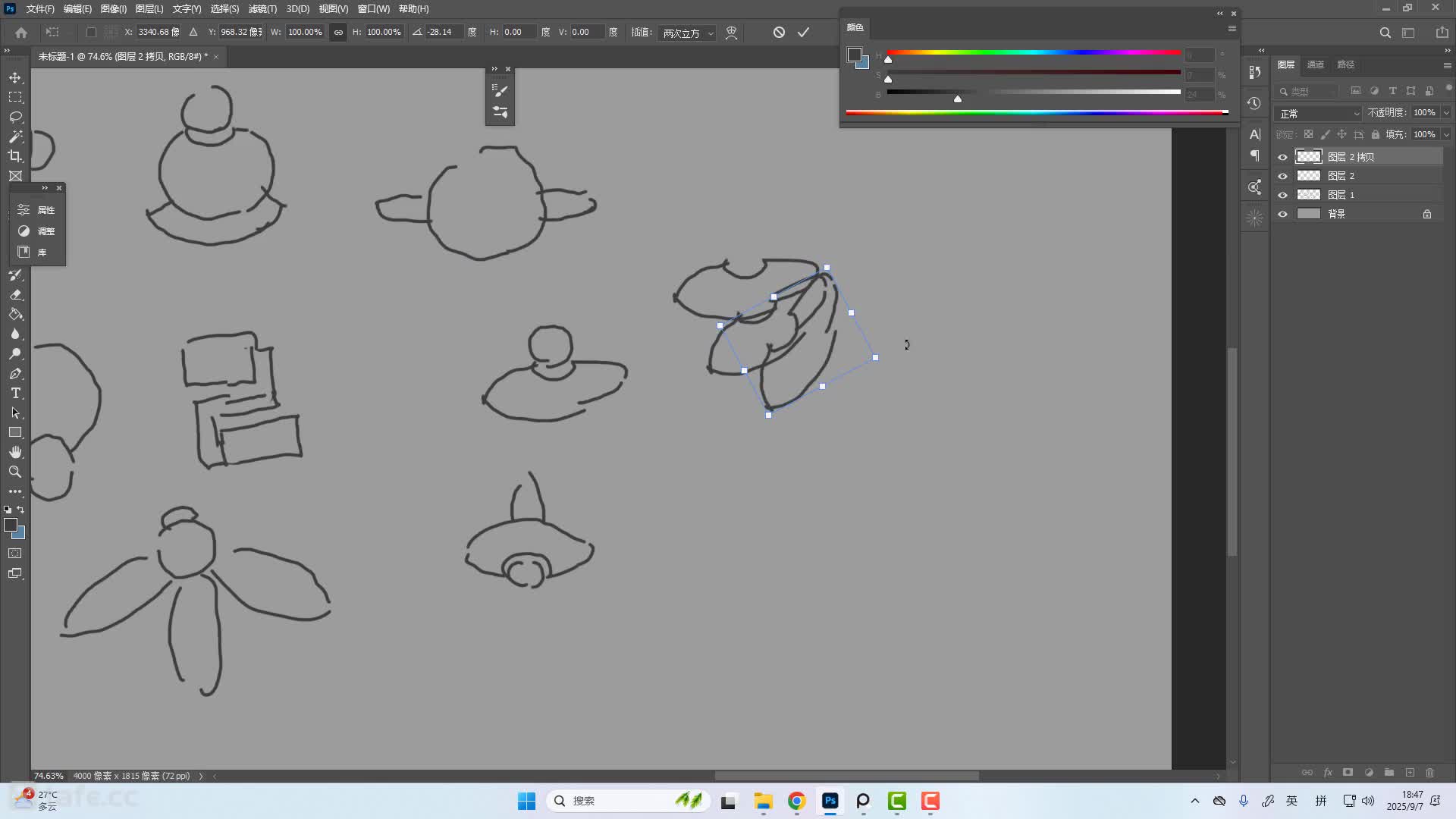Select the Eraser tool
Screen dimensions: 1456x819
pyautogui.click(x=15, y=295)
